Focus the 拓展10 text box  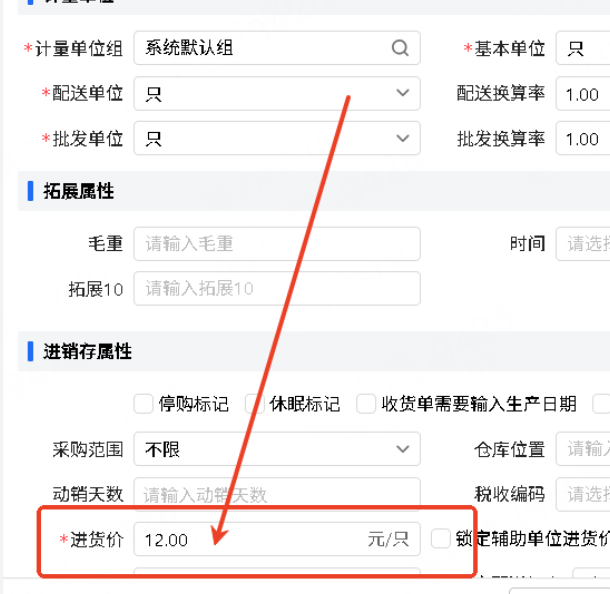coord(277,289)
